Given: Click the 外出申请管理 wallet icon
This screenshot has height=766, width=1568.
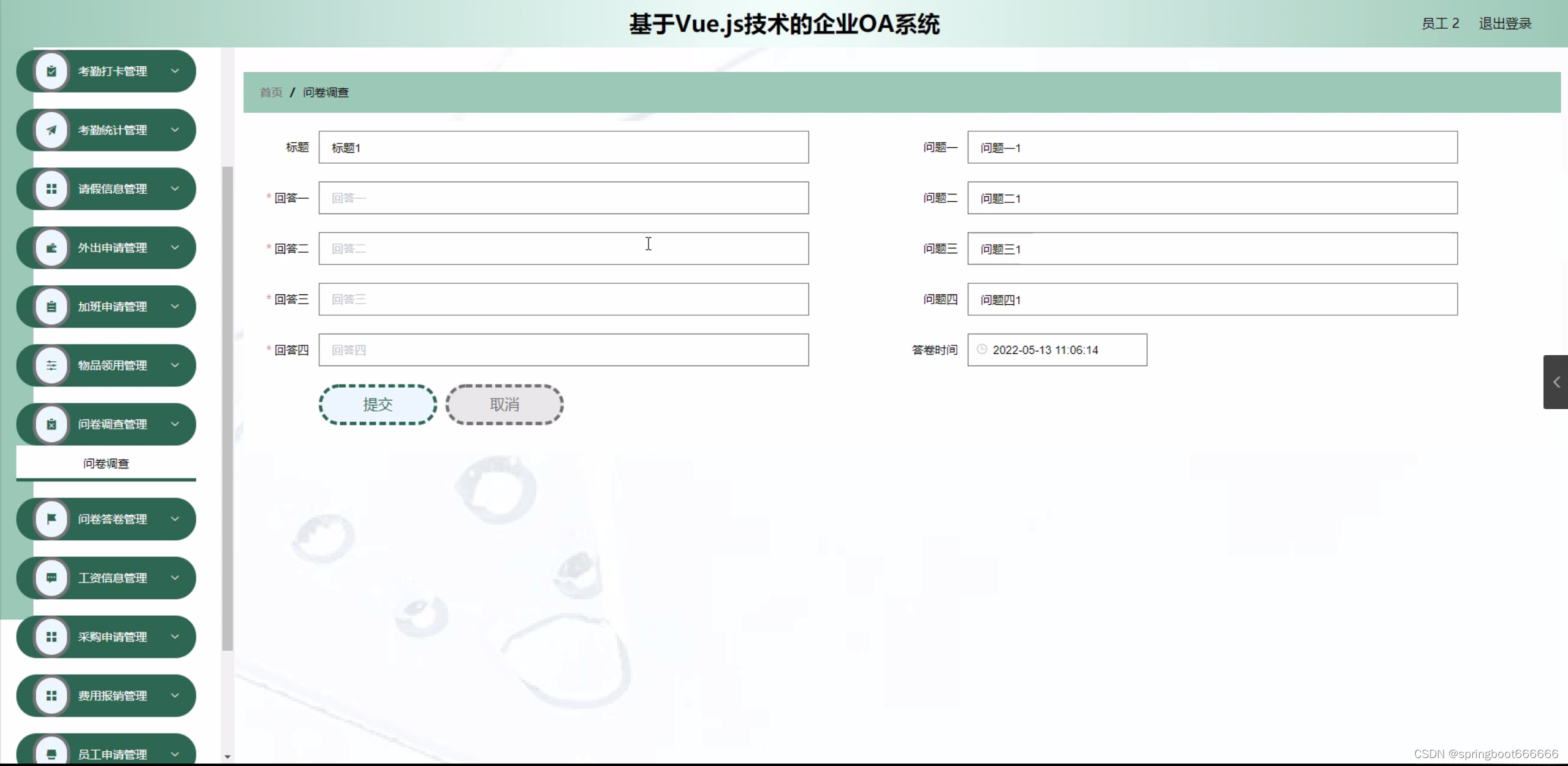Looking at the screenshot, I should click(x=51, y=248).
